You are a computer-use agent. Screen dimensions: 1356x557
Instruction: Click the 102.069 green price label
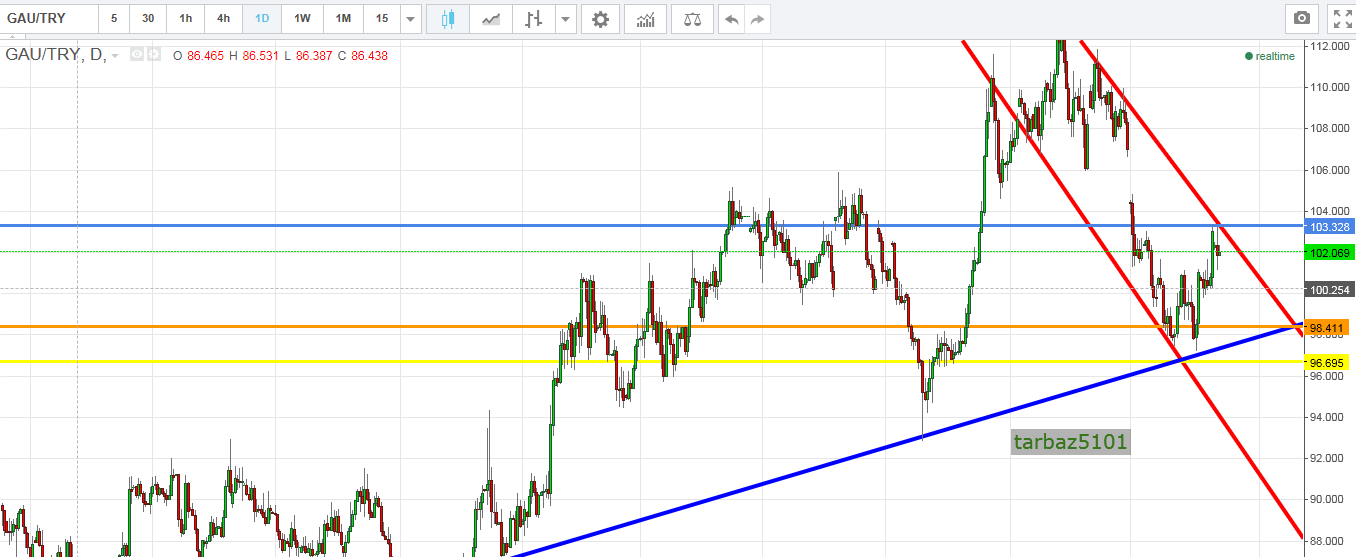[1330, 253]
